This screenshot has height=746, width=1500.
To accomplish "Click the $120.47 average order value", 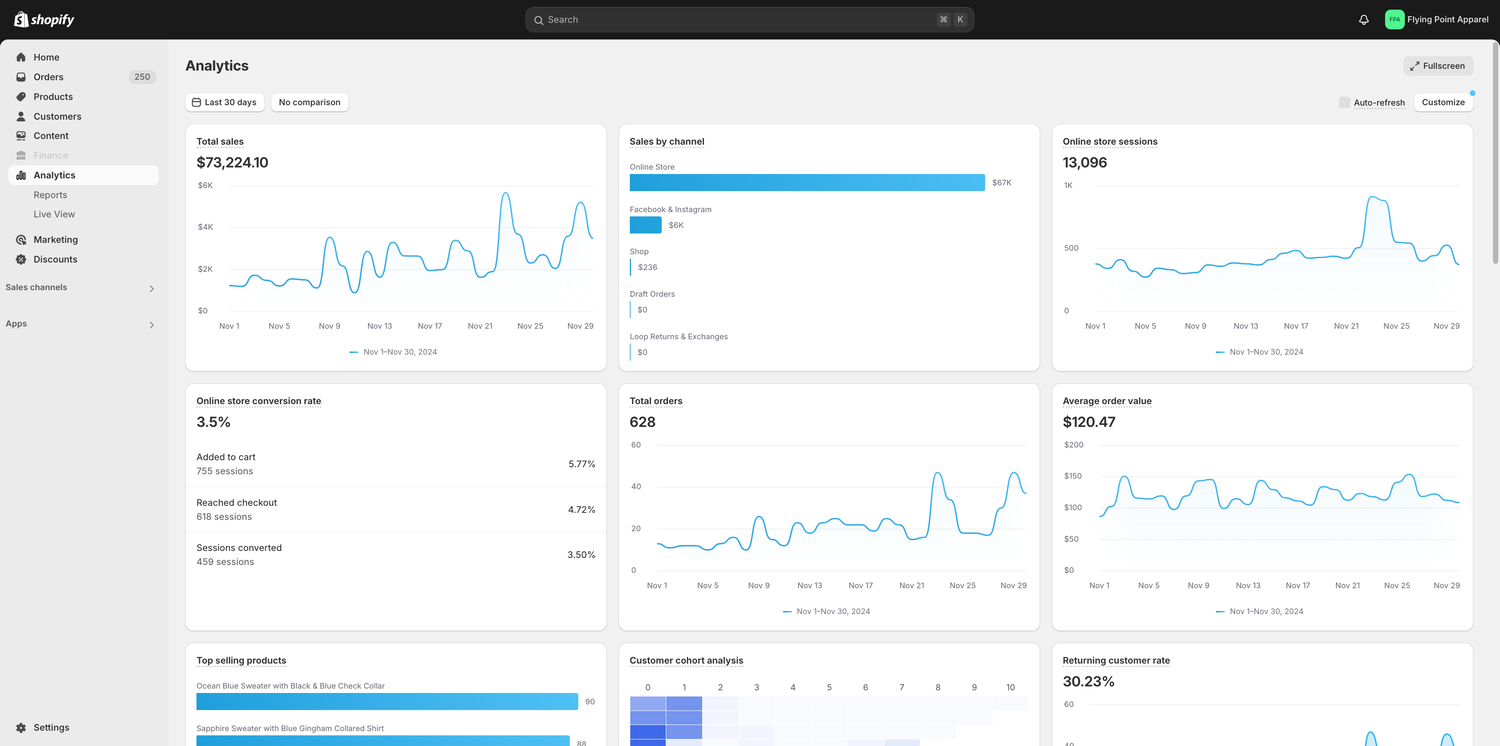I will [x=1089, y=422].
